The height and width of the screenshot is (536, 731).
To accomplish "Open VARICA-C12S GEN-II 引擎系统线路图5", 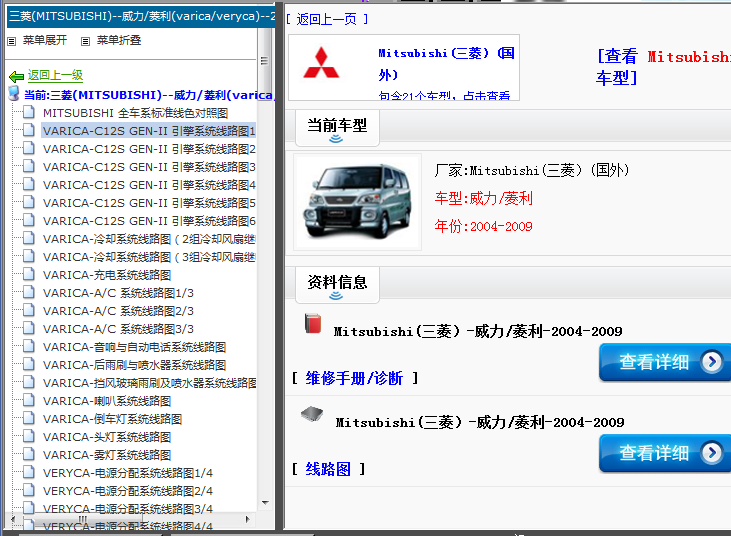I will 149,203.
